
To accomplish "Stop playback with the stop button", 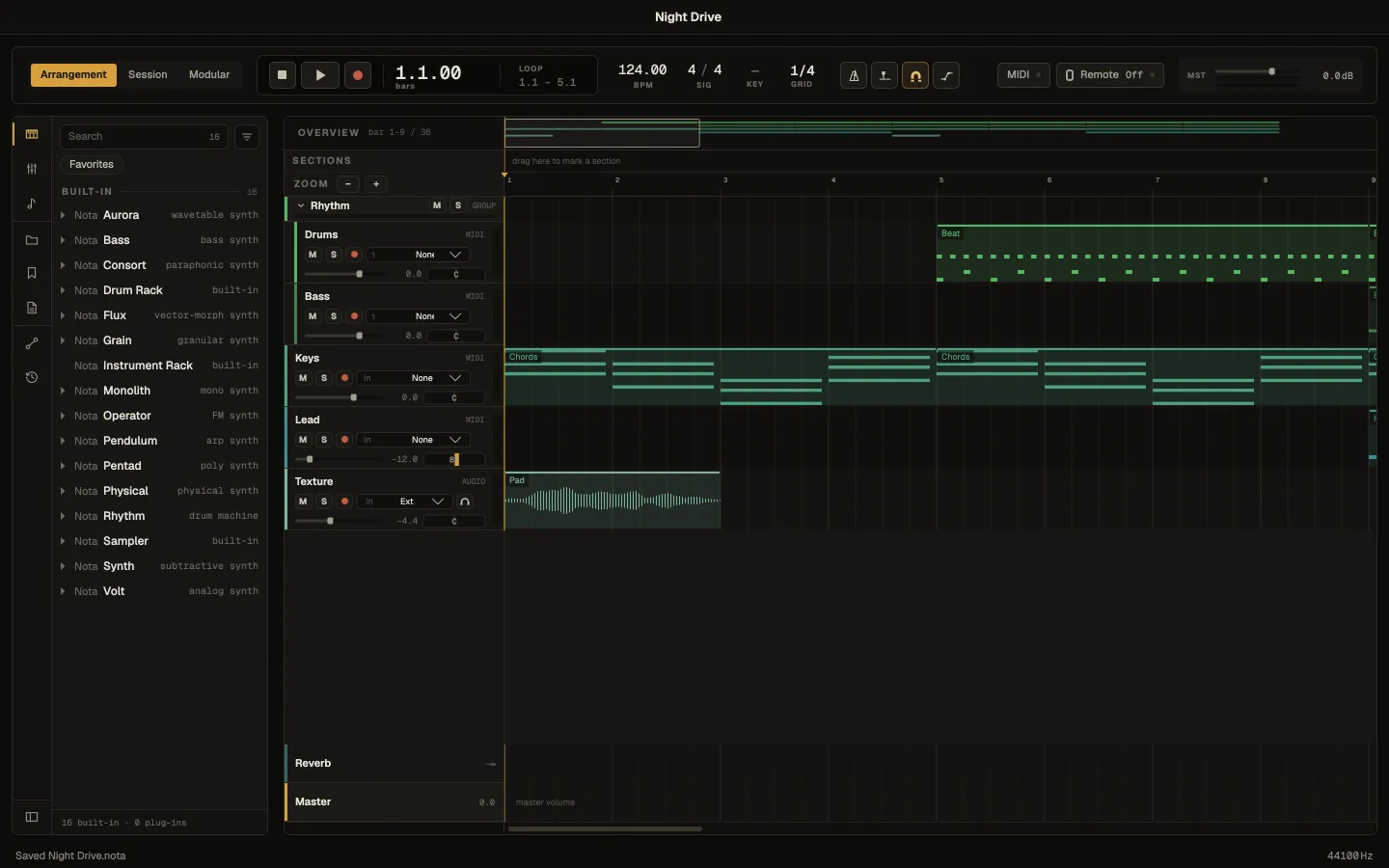I will 283,74.
